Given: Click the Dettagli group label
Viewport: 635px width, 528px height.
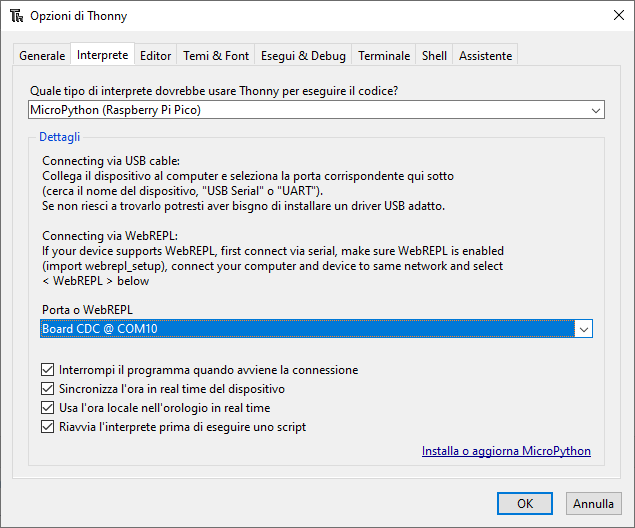Looking at the screenshot, I should point(60,137).
